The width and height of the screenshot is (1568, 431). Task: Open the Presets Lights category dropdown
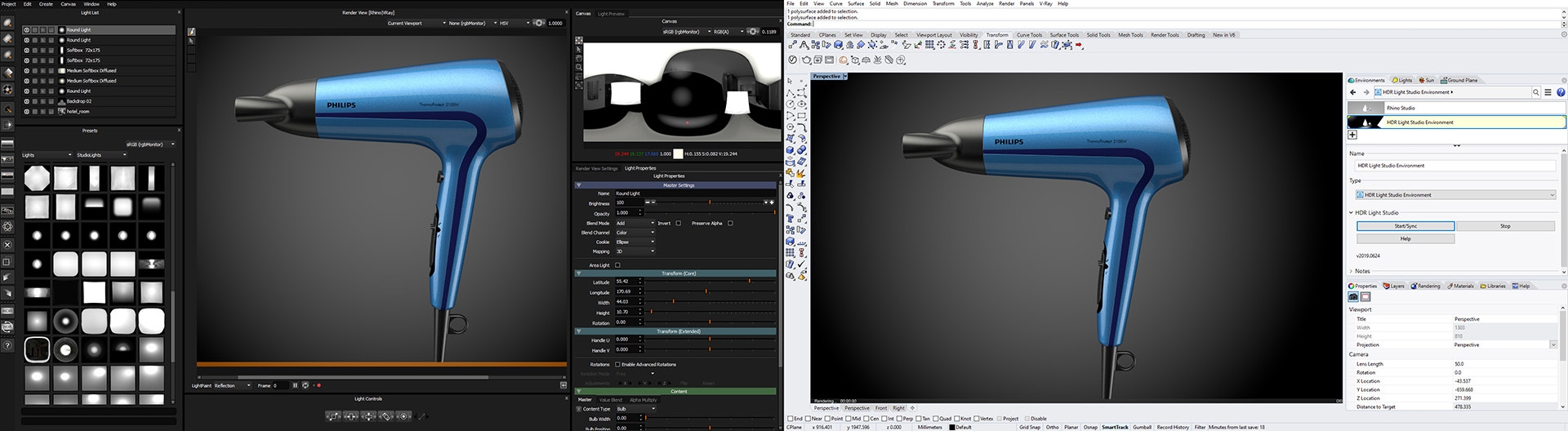pos(47,155)
